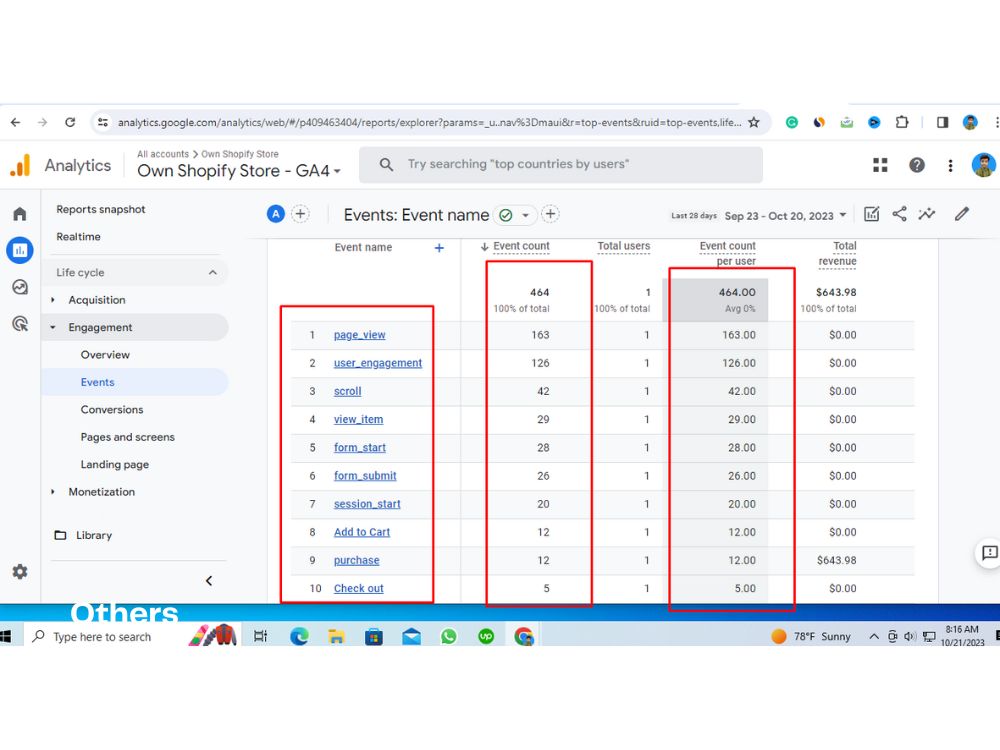Select Events in the Engagement menu
The height and width of the screenshot is (750, 1000).
coord(98,382)
